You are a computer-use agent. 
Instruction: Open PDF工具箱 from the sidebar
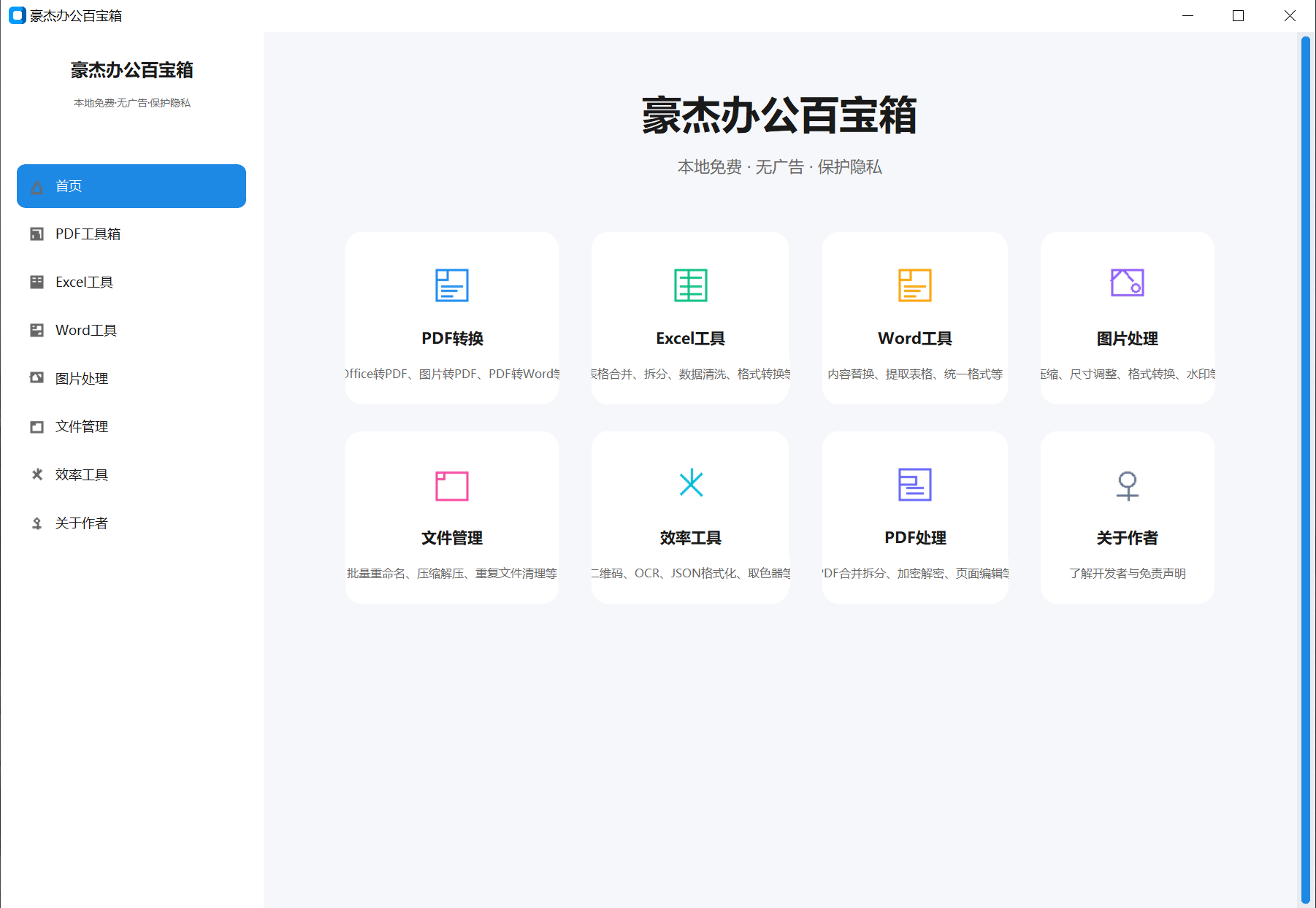point(131,234)
